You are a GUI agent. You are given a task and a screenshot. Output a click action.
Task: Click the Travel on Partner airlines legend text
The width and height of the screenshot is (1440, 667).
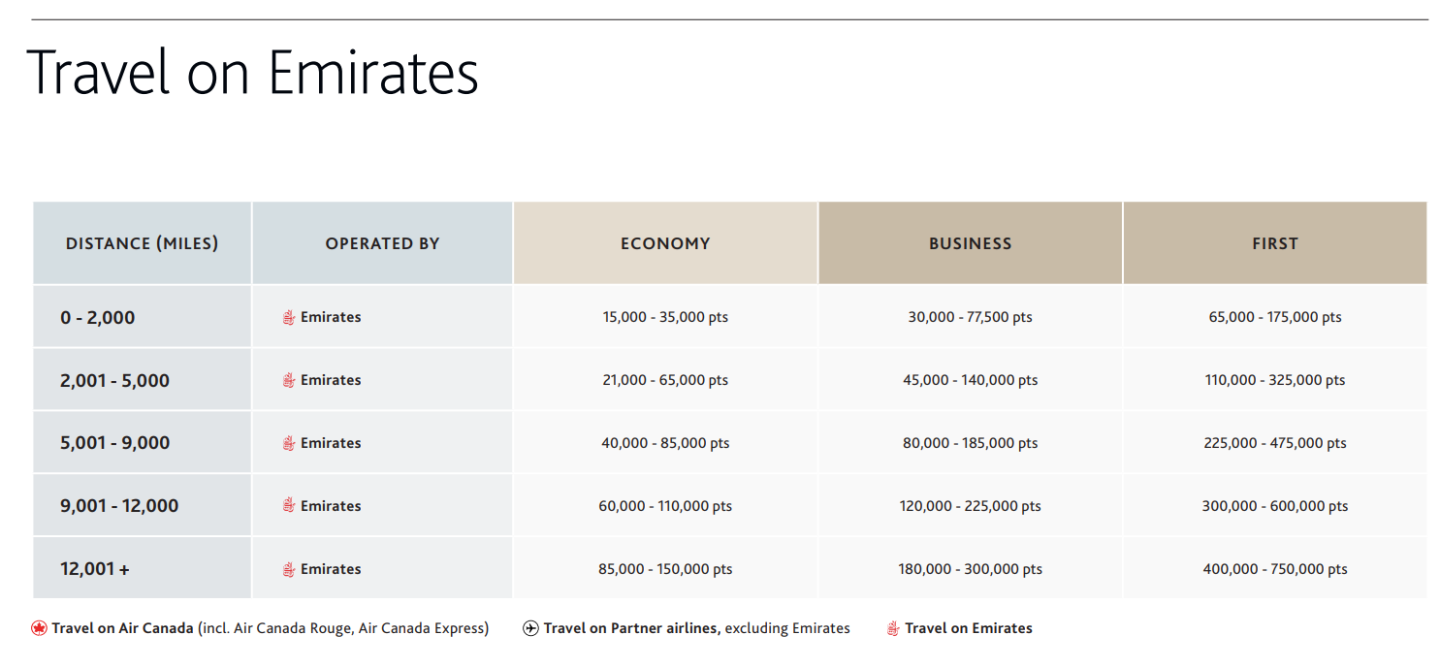tap(696, 628)
